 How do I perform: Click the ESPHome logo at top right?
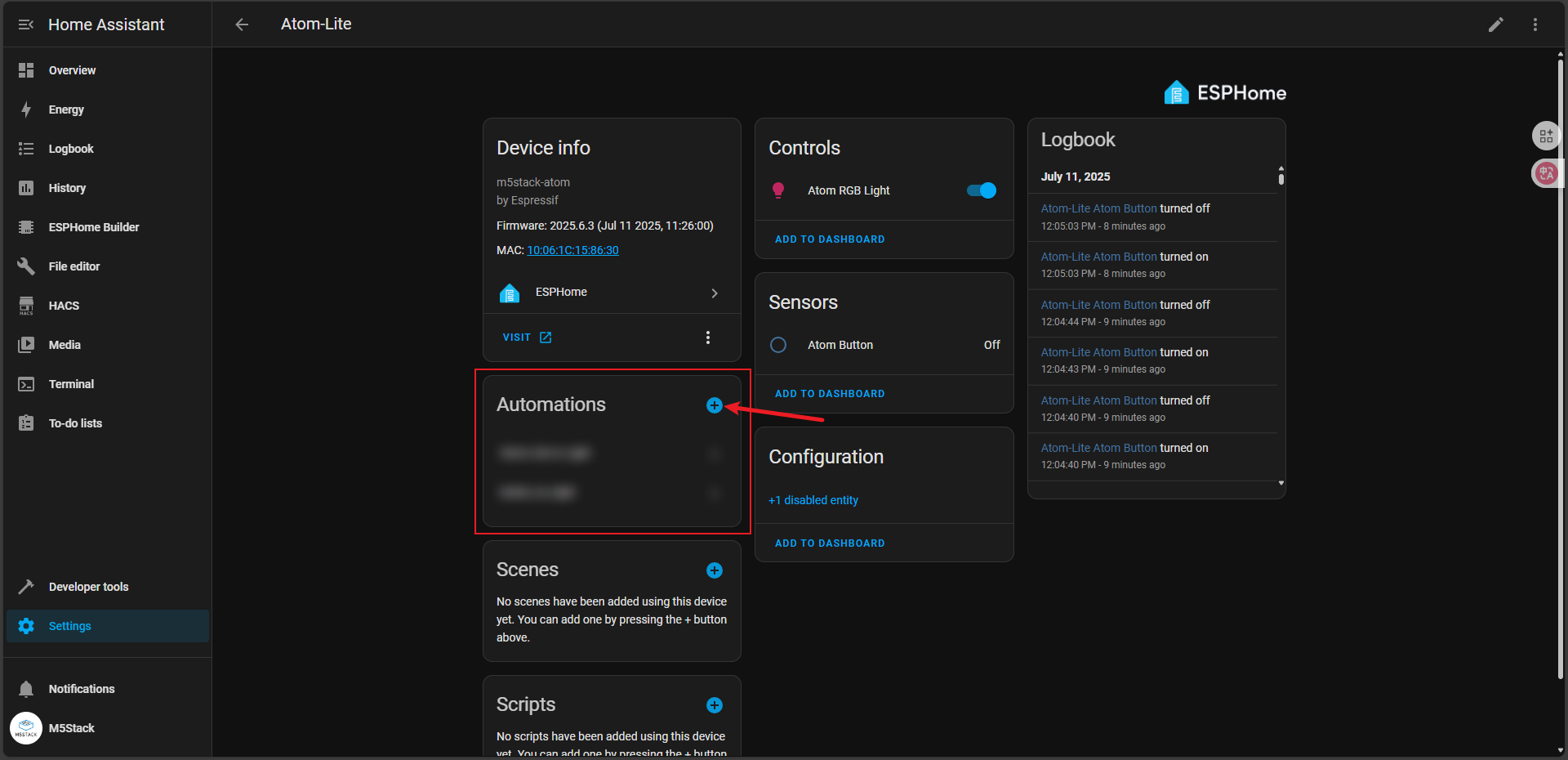click(1224, 93)
